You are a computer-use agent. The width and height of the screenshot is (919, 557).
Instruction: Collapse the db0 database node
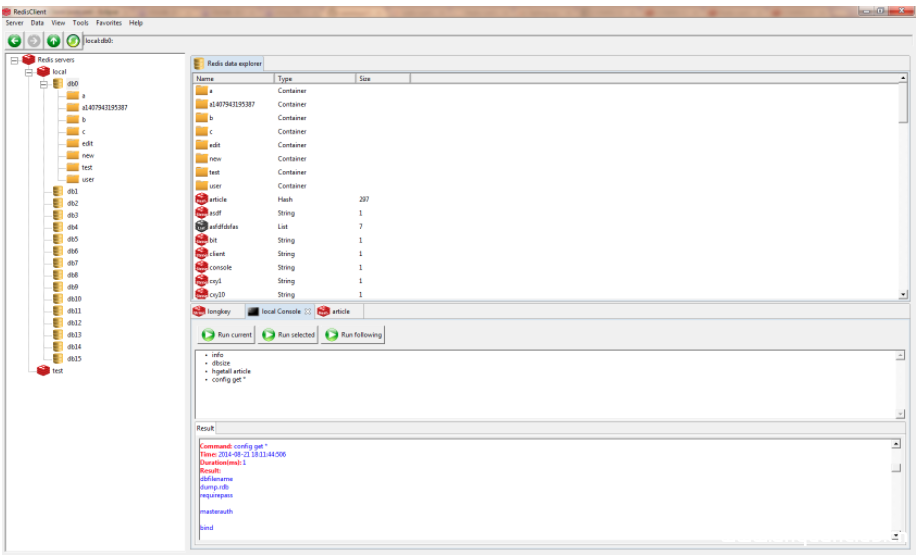[44, 84]
